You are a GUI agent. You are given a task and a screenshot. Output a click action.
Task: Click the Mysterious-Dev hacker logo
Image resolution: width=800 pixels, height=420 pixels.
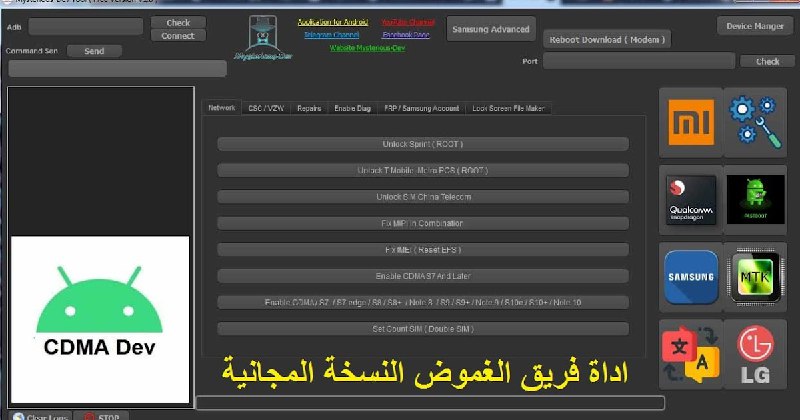[x=263, y=38]
